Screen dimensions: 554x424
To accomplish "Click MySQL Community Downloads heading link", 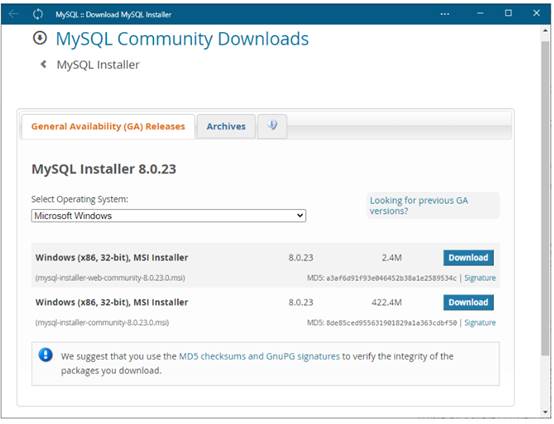I will 182,39.
